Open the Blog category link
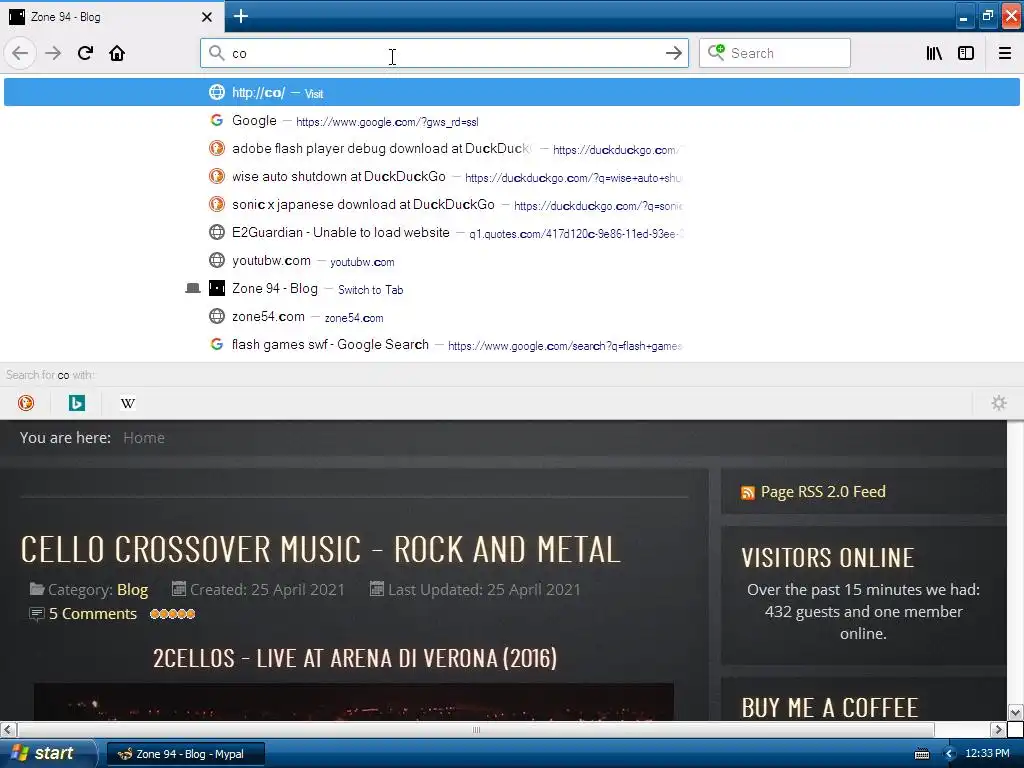The width and height of the screenshot is (1024, 768). [x=133, y=590]
